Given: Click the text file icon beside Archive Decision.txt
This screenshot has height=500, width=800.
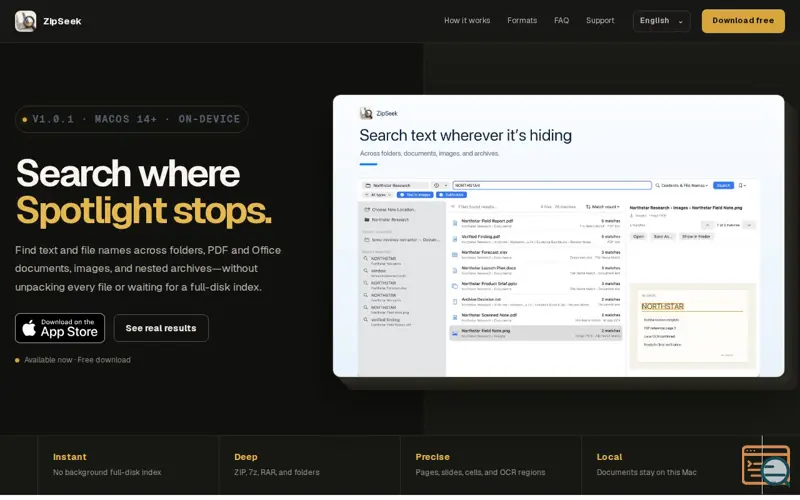Looking at the screenshot, I should 455,302.
